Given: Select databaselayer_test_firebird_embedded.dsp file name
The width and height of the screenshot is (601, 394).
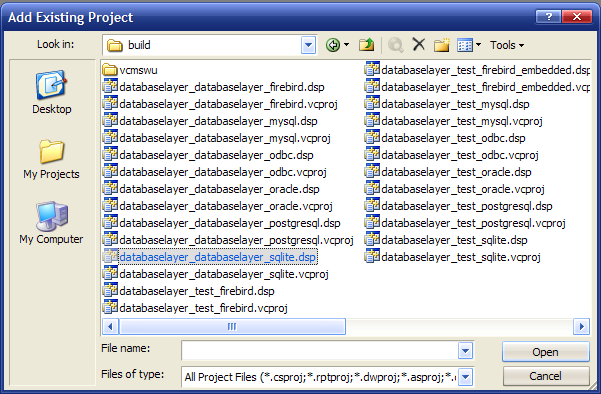Looking at the screenshot, I should point(486,70).
